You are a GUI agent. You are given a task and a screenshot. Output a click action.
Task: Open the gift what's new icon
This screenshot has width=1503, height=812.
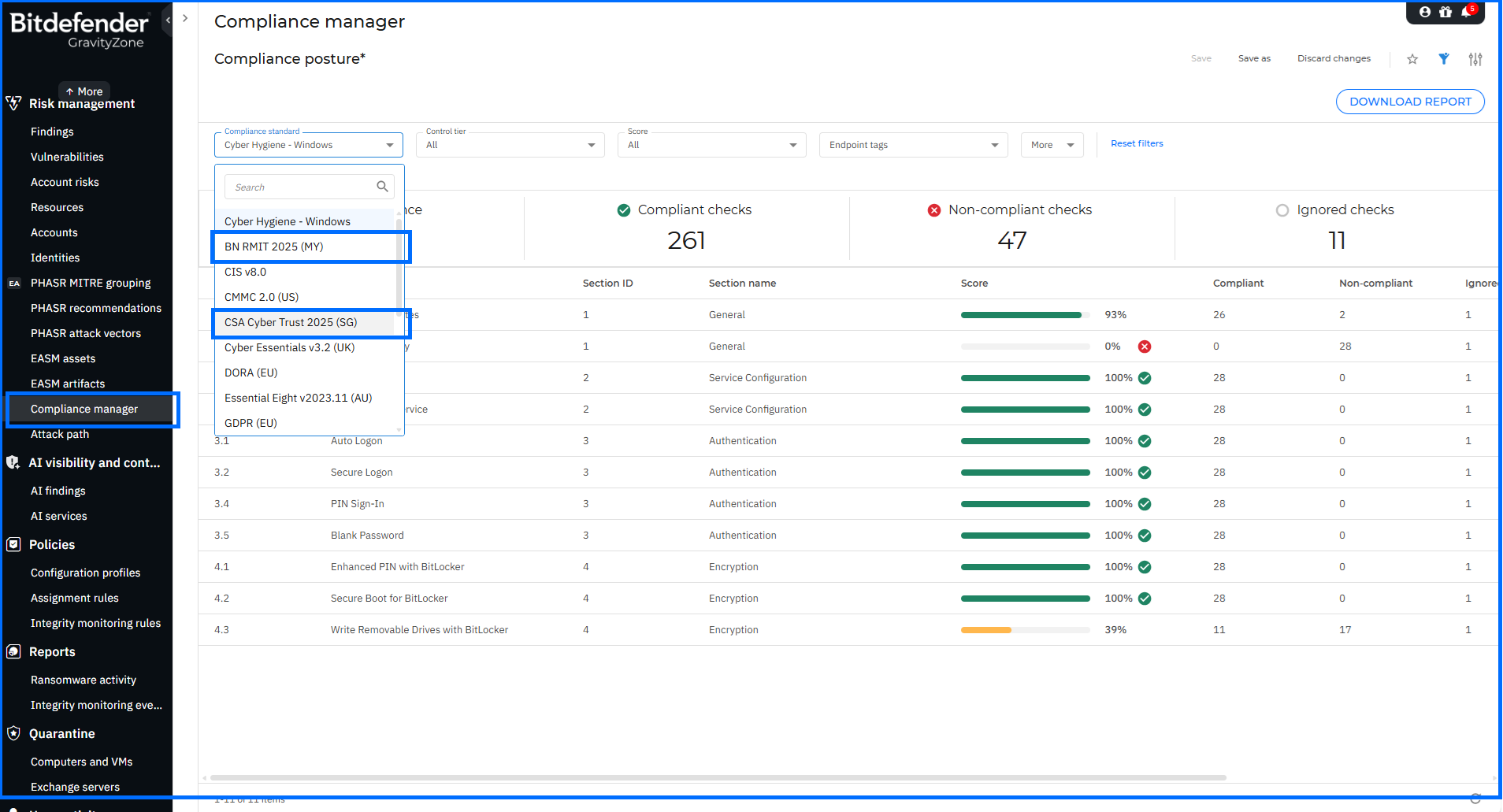(x=1445, y=12)
